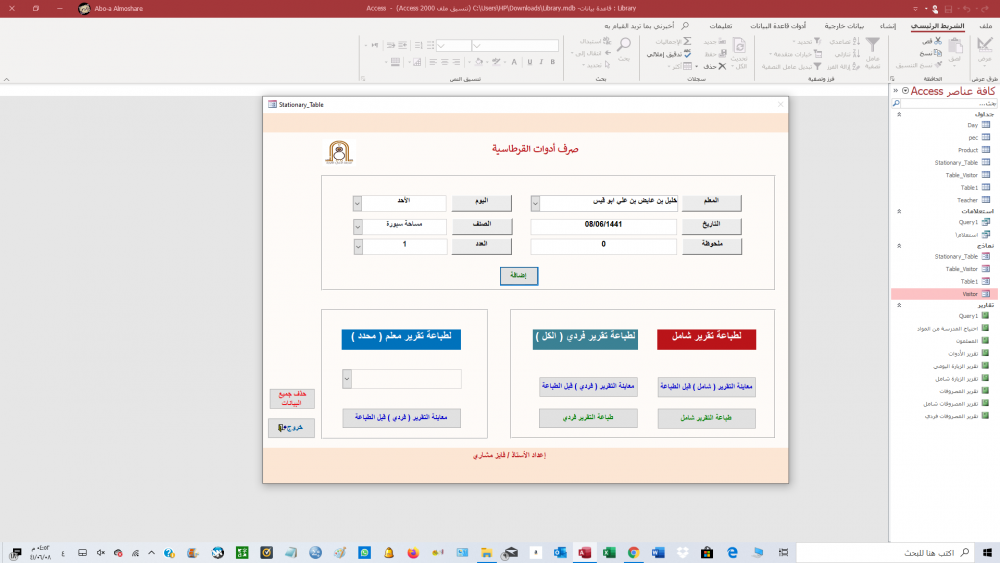Viewport: 1000px width, 563px height.
Task: Open Word from the taskbar
Action: pos(658,553)
